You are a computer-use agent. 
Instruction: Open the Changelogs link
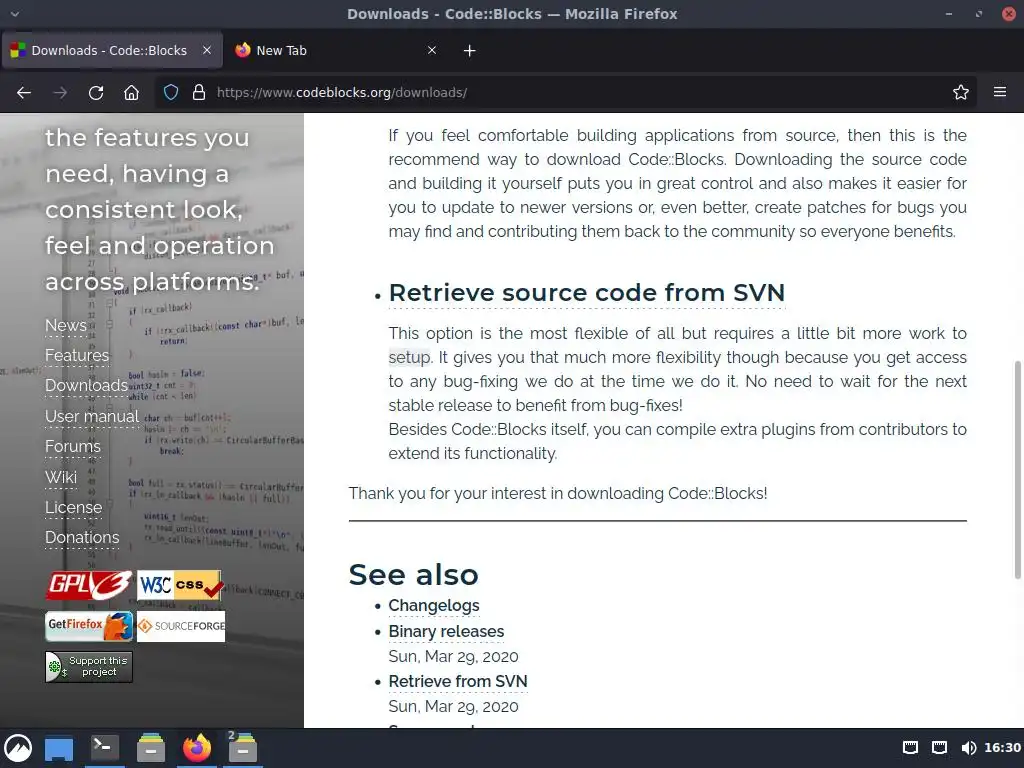434,605
